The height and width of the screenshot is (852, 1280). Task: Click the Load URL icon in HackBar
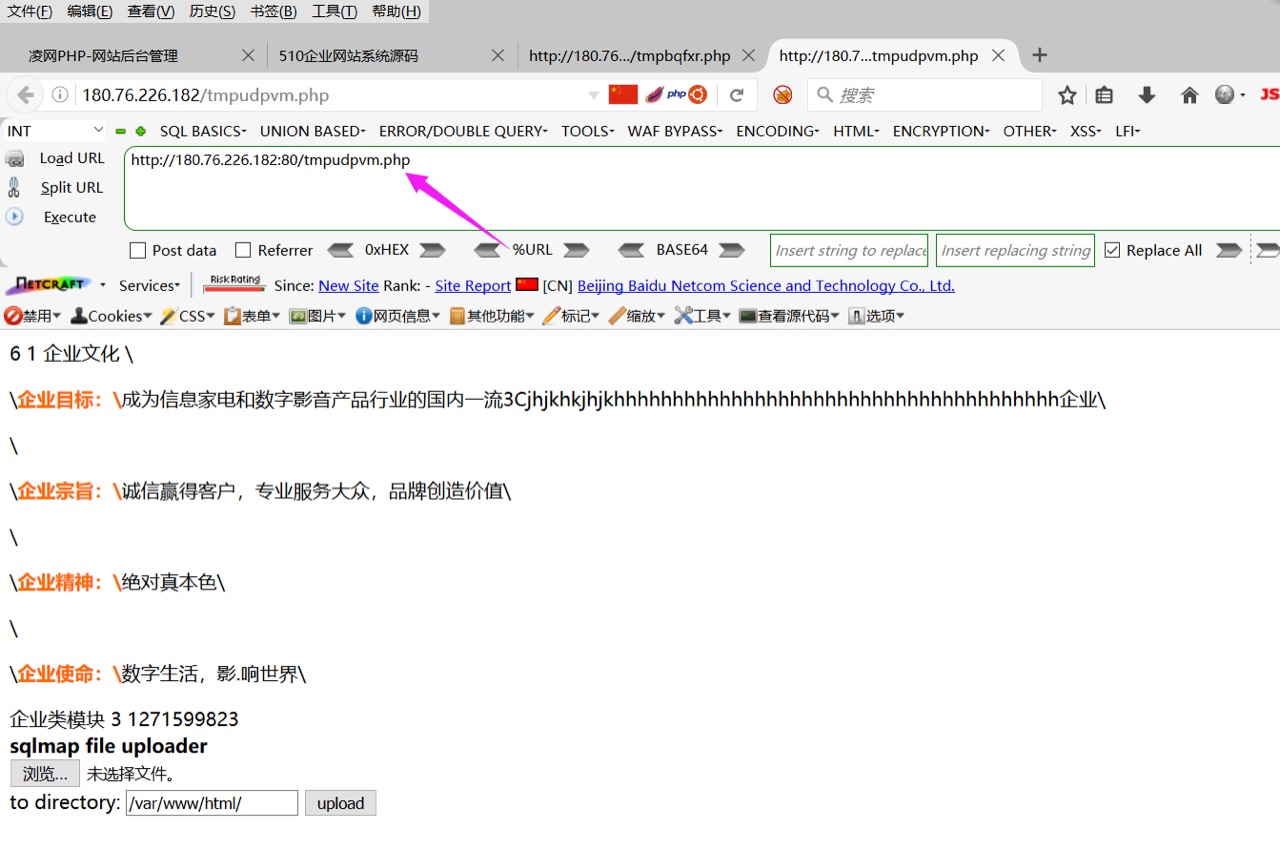point(16,157)
